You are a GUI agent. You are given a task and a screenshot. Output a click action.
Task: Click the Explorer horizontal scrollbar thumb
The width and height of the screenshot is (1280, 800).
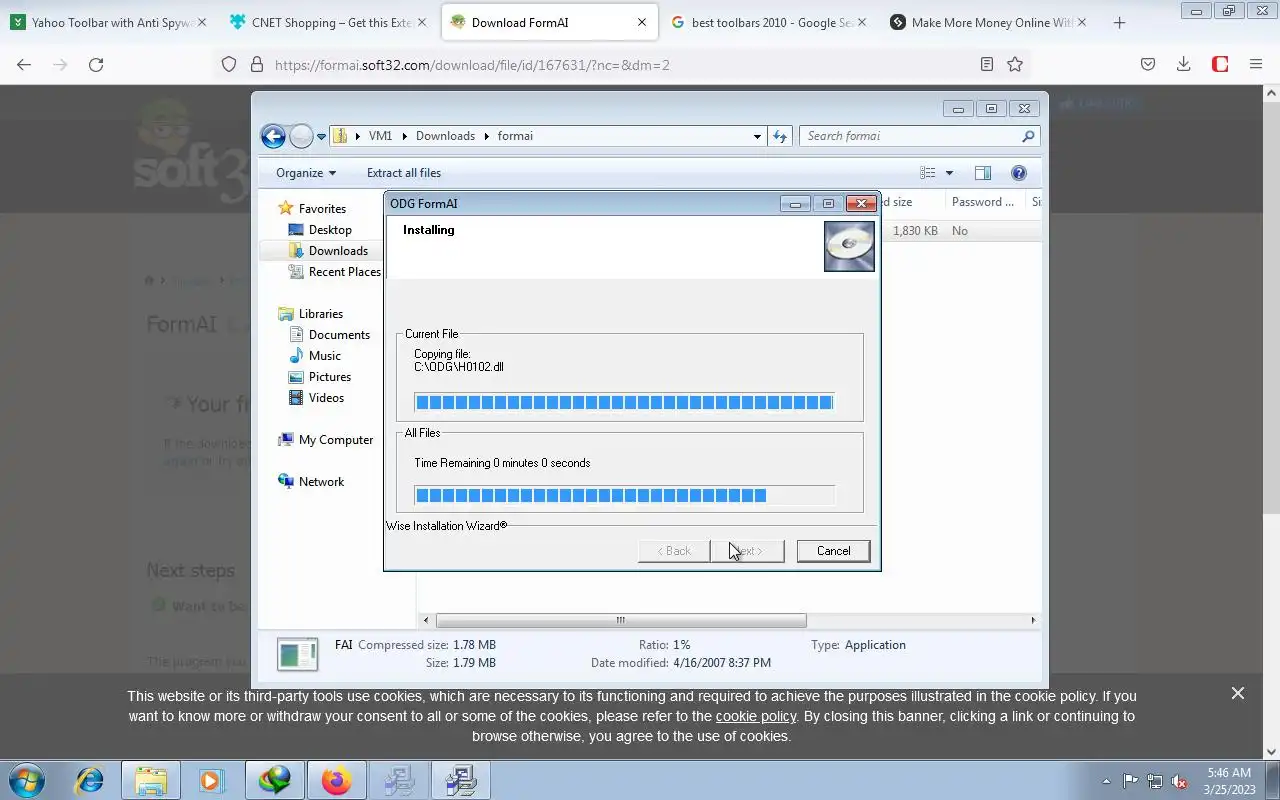click(x=621, y=620)
